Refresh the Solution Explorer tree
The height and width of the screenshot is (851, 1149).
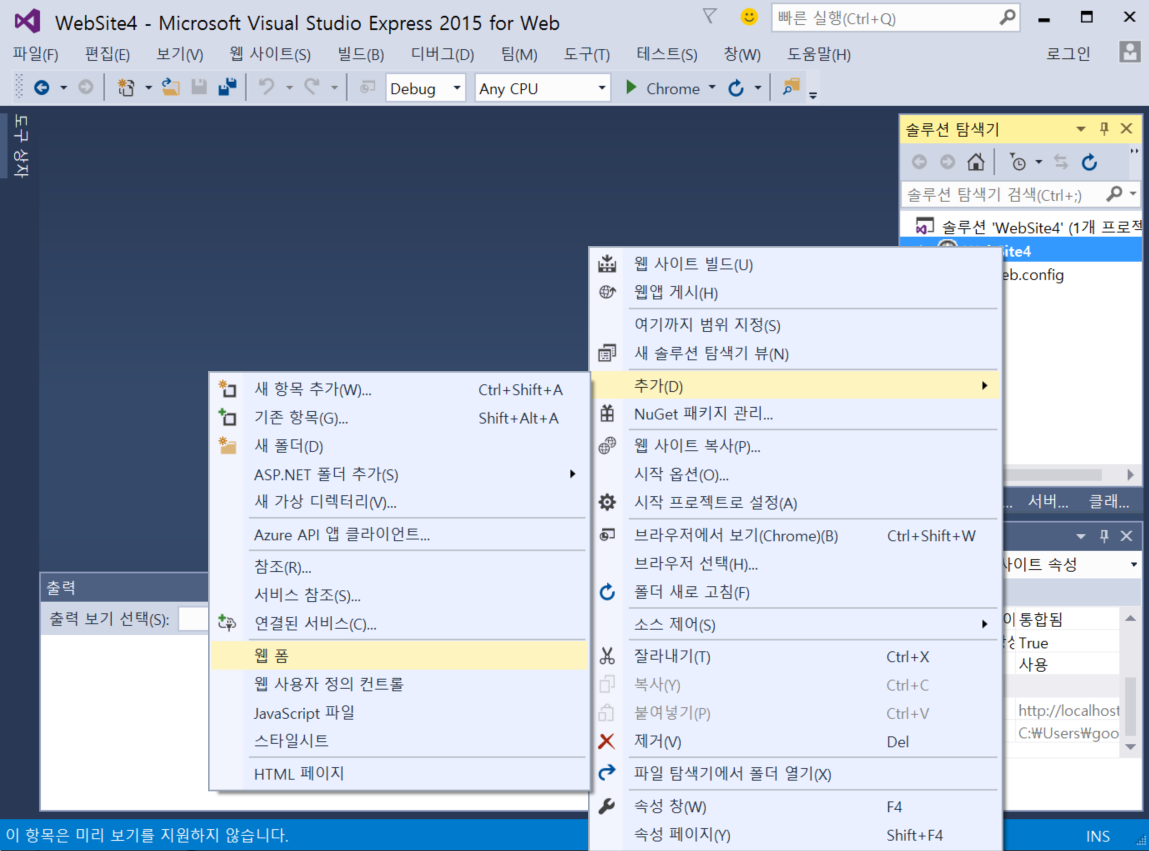(1090, 162)
